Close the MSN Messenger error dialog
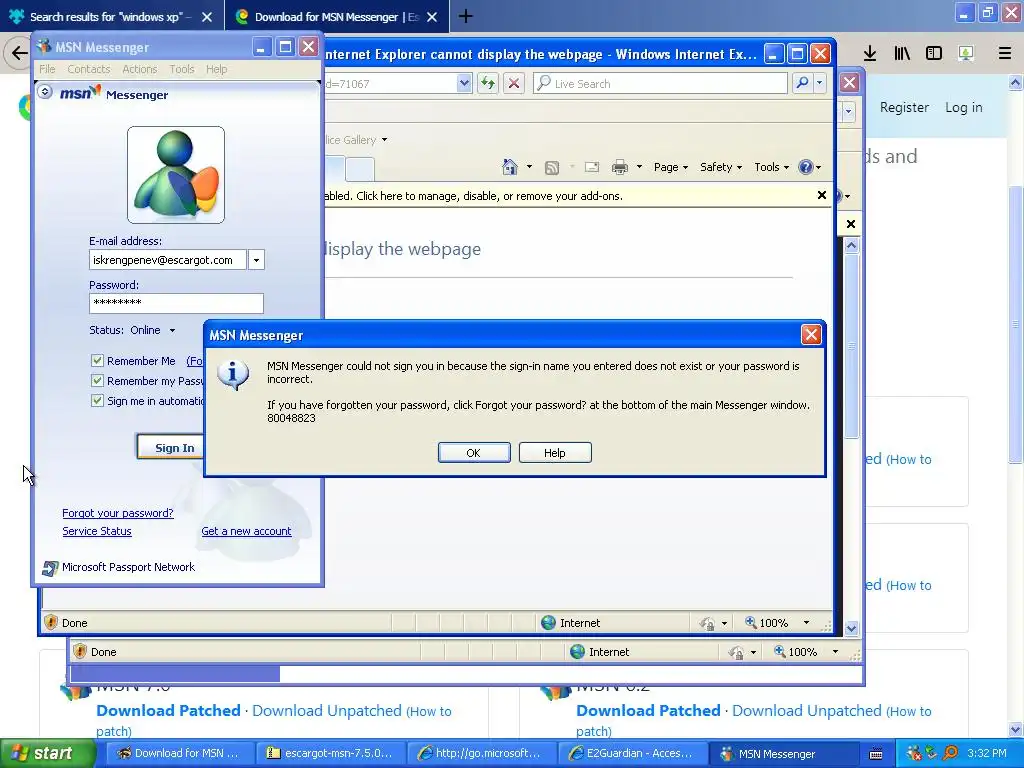This screenshot has width=1024, height=768. [x=811, y=335]
